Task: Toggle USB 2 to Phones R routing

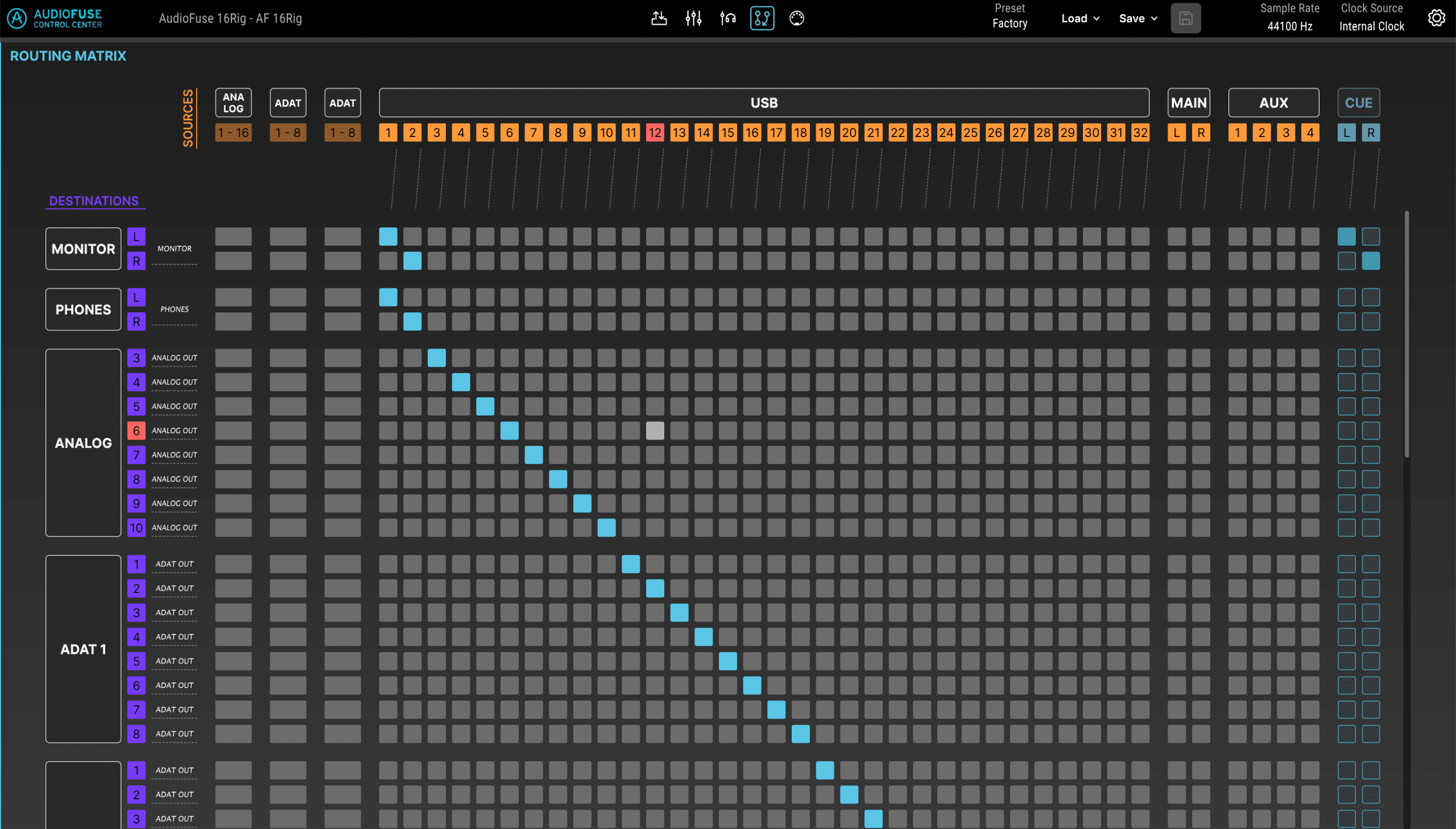Action: (412, 322)
